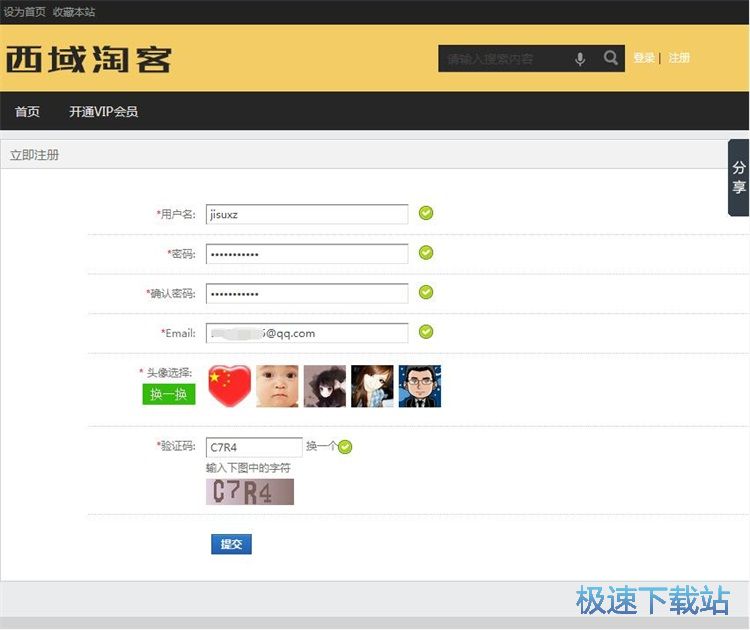
Task: Click the 立即注册 section heading
Action: 34,155
